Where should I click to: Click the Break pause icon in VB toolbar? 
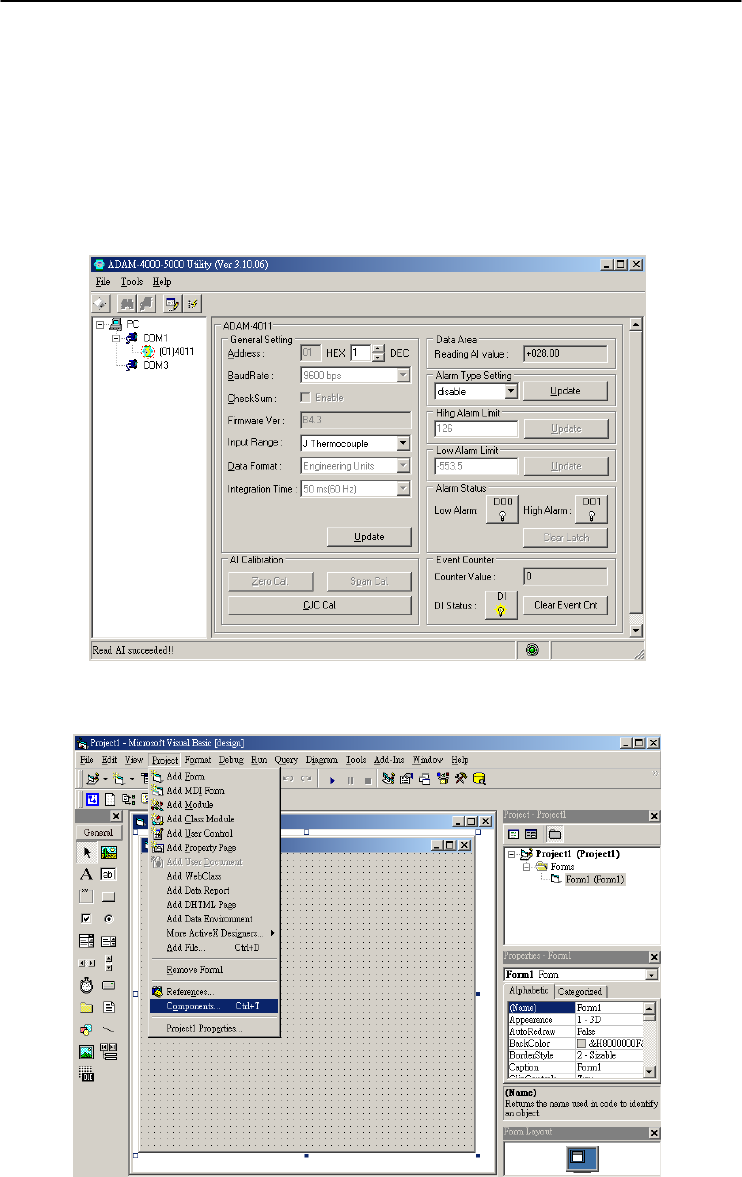point(350,780)
